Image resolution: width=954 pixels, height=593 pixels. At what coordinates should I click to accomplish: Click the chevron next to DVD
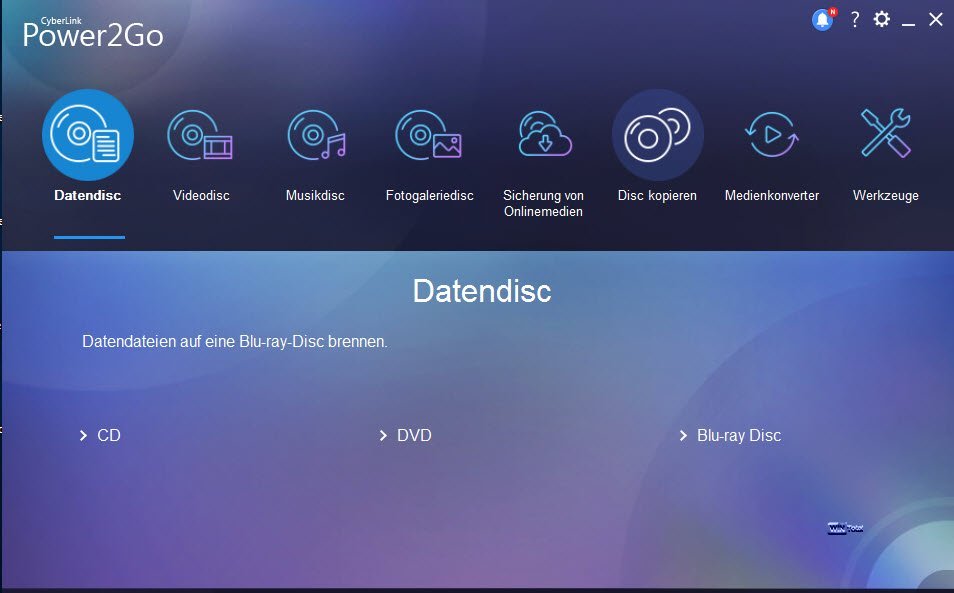[x=383, y=435]
